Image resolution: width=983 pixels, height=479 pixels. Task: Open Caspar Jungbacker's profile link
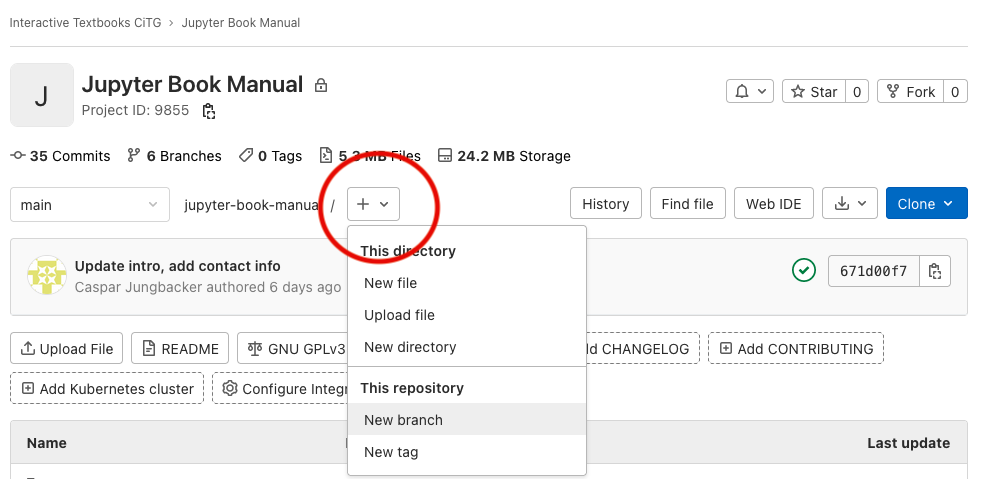[x=139, y=287]
